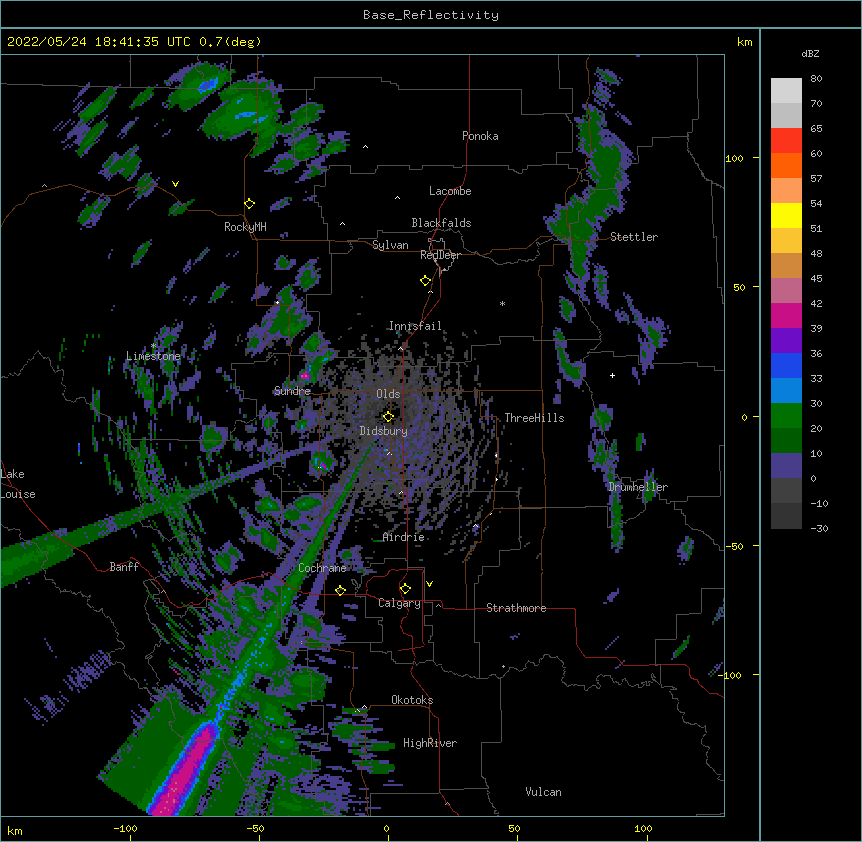This screenshot has width=862, height=842.
Task: Click the Okotoks label
Action: [412, 700]
